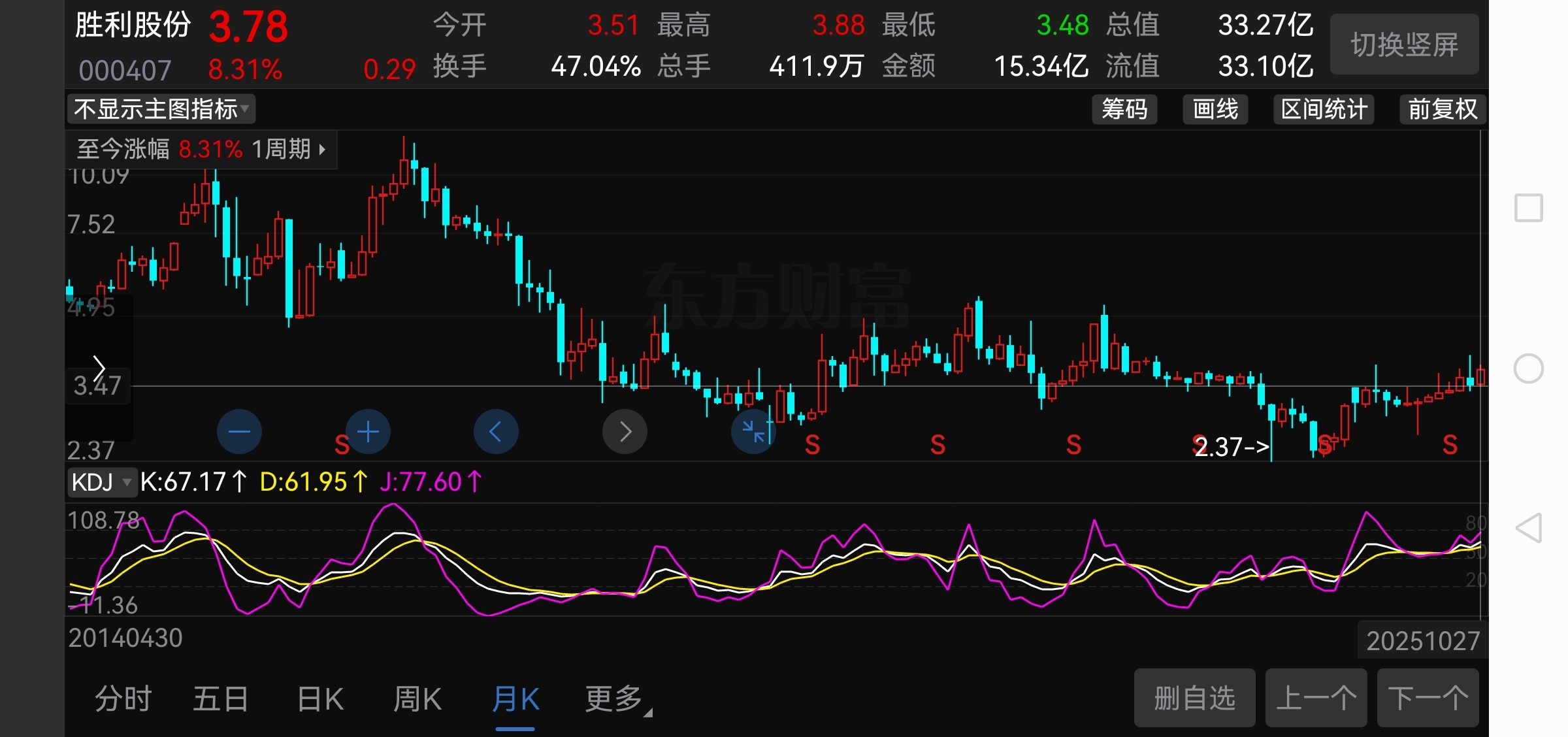The width and height of the screenshot is (1568, 737).
Task: Tap Android recent apps square
Action: pyautogui.click(x=1529, y=208)
